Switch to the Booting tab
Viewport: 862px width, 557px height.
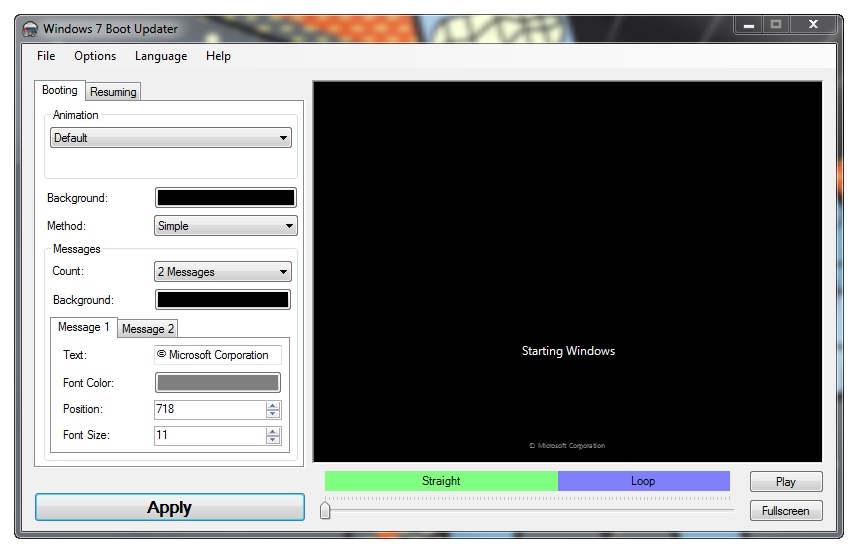pos(59,90)
